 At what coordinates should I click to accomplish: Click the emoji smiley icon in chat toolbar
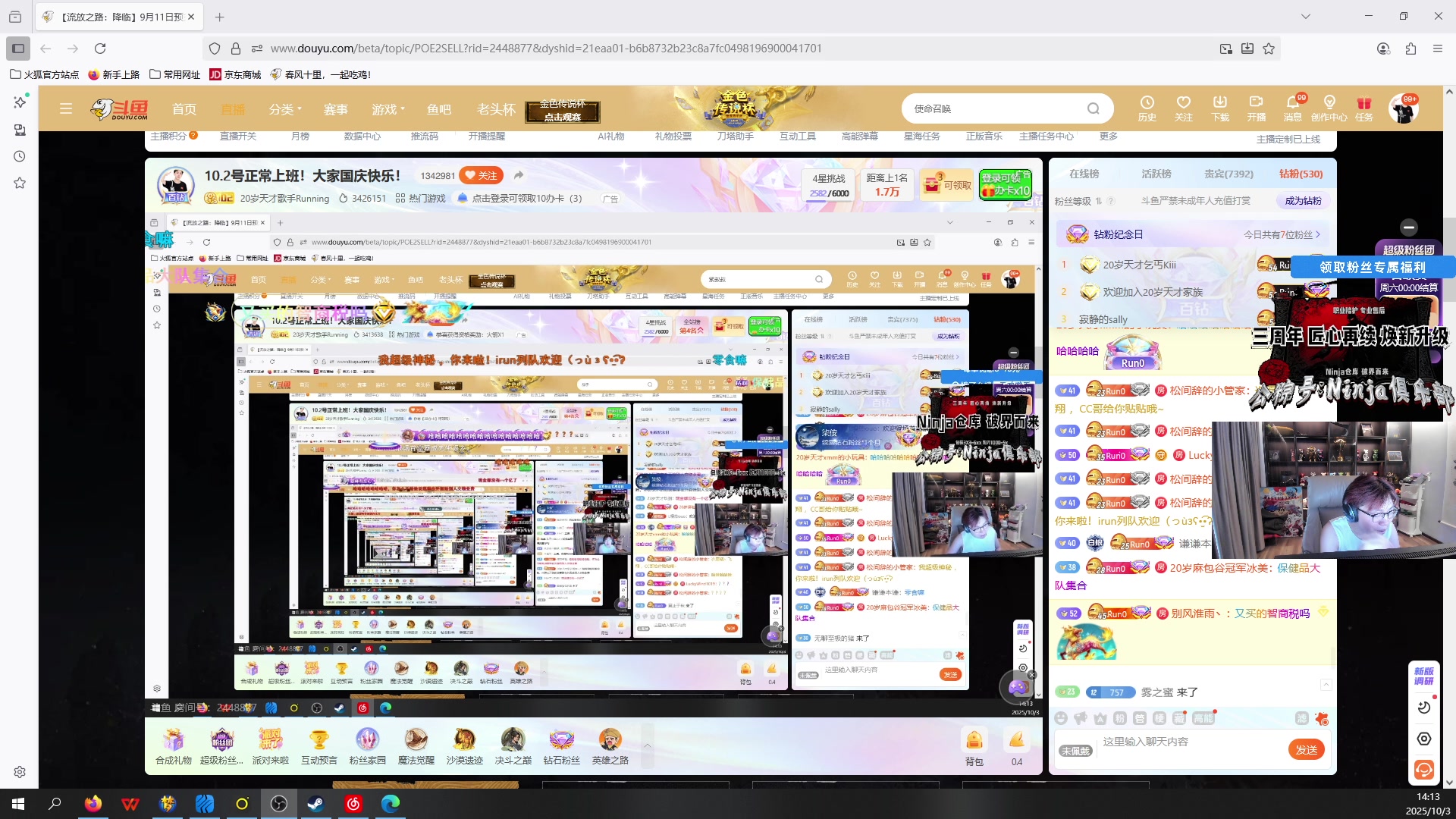pyautogui.click(x=1061, y=718)
